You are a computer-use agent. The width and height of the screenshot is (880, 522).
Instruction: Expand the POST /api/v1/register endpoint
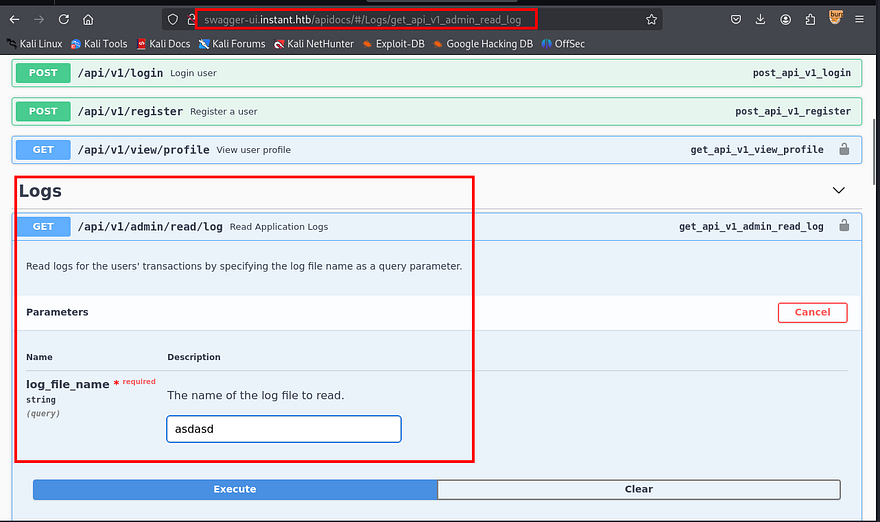pyautogui.click(x=437, y=111)
